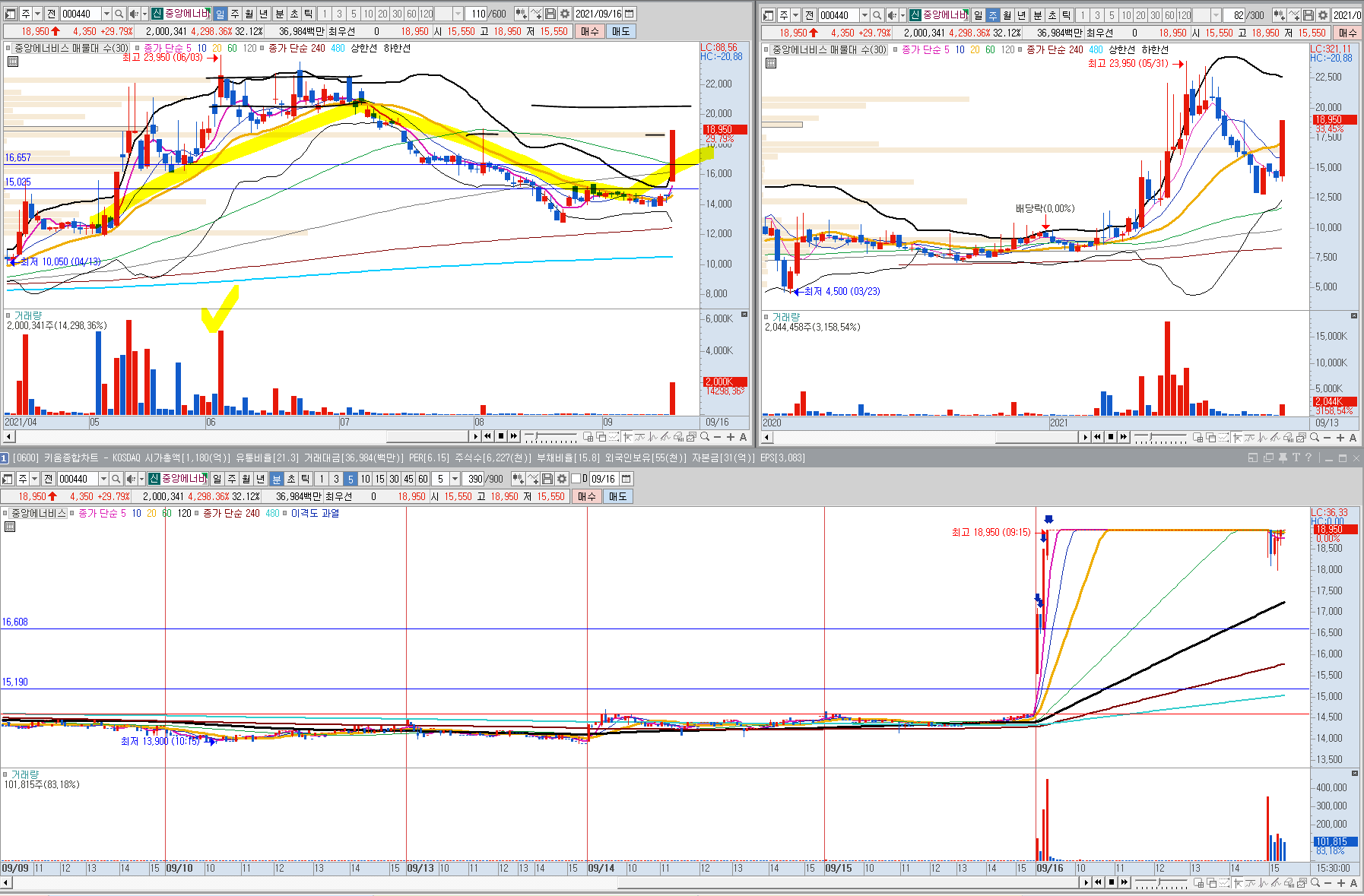Screen dimensions: 1364x896
Task: Click 매수 buy button in the daily chart
Action: 589,31
